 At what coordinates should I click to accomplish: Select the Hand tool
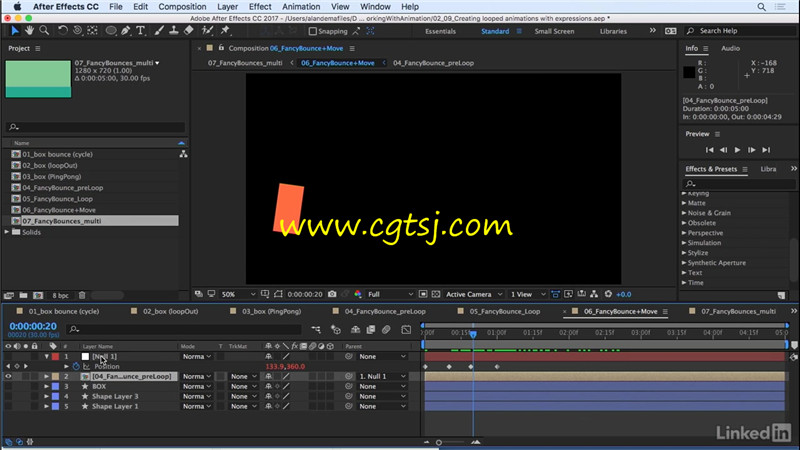[x=29, y=31]
